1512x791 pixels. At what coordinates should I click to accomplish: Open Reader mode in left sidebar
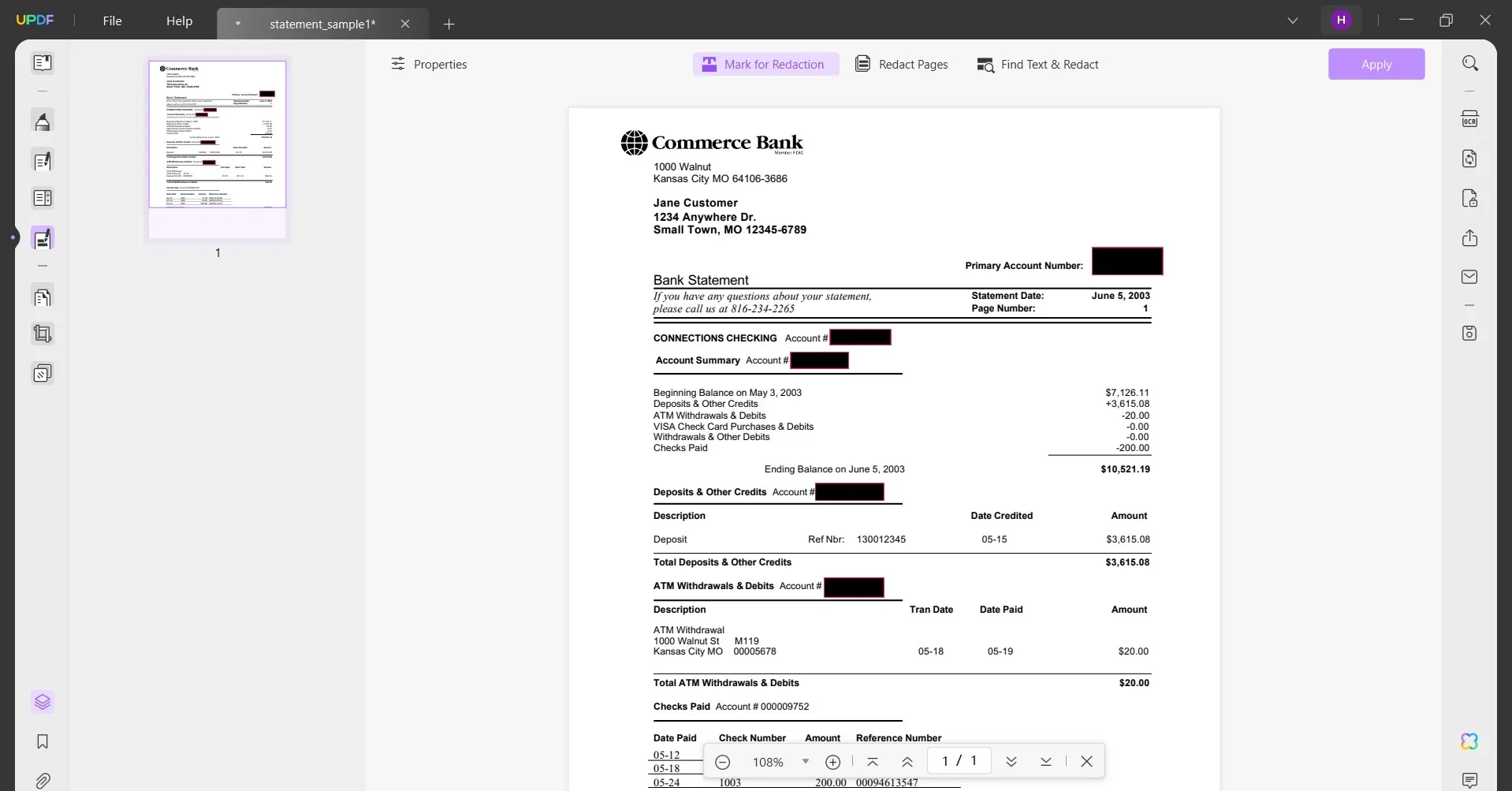[x=43, y=62]
